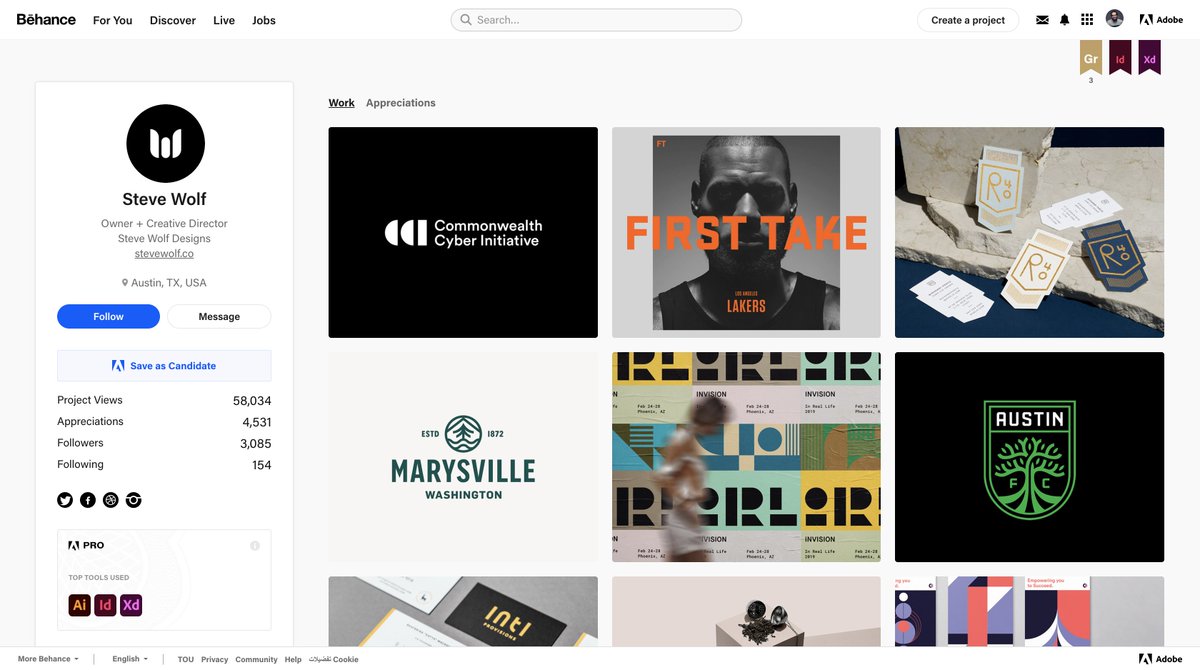Open the English language dropdown
The image size is (1200, 670).
130,659
